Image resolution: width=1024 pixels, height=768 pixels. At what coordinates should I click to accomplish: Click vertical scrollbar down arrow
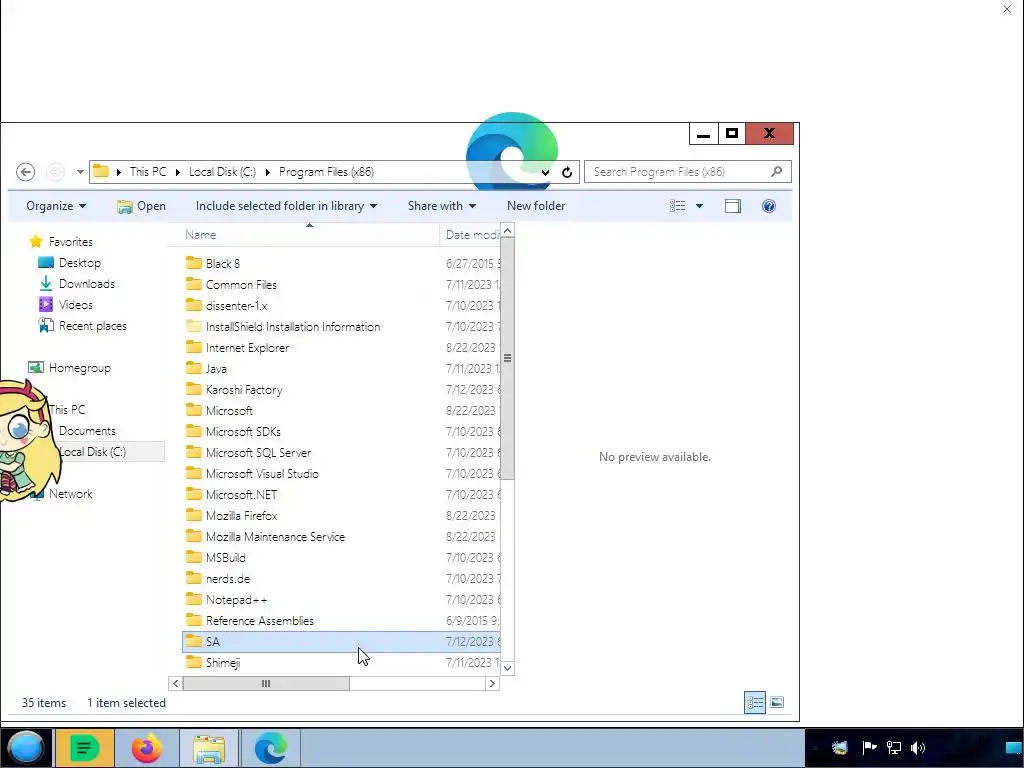[x=507, y=668]
